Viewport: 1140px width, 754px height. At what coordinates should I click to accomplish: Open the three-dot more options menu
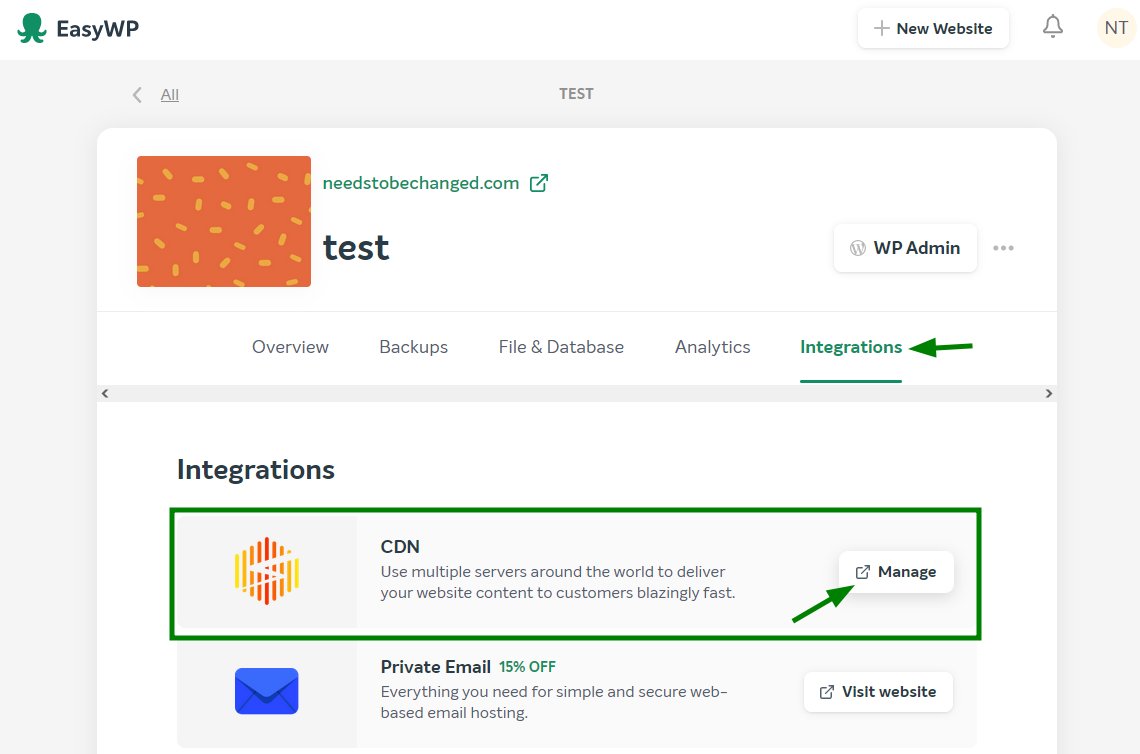click(1003, 248)
